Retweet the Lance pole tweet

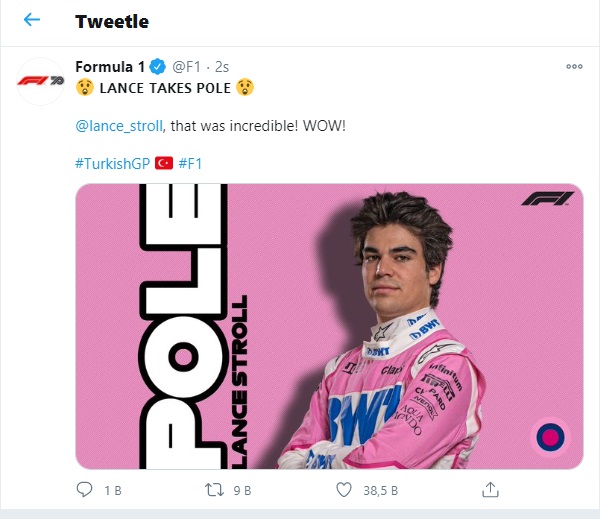click(x=213, y=490)
